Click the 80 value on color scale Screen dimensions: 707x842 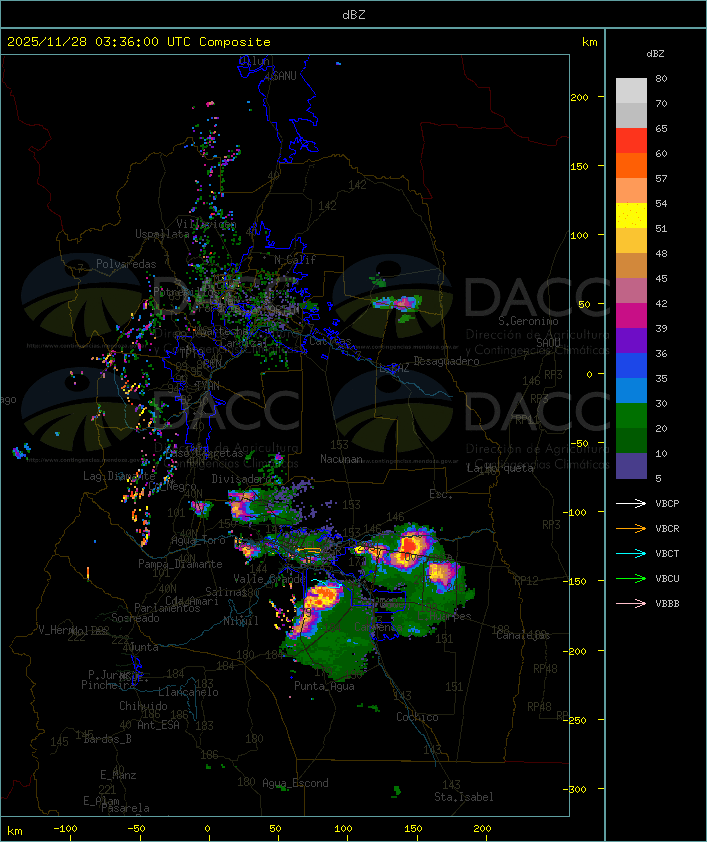pos(661,78)
